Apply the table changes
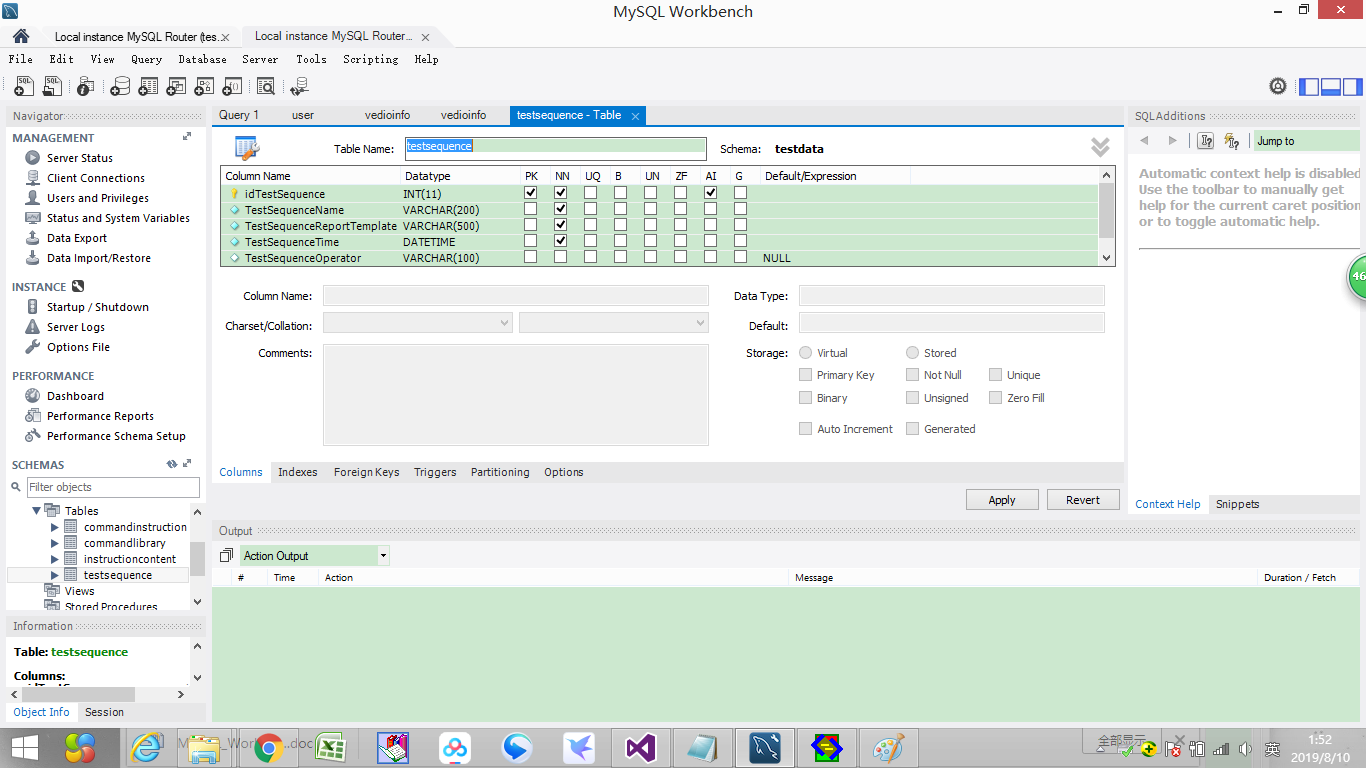 click(1002, 500)
